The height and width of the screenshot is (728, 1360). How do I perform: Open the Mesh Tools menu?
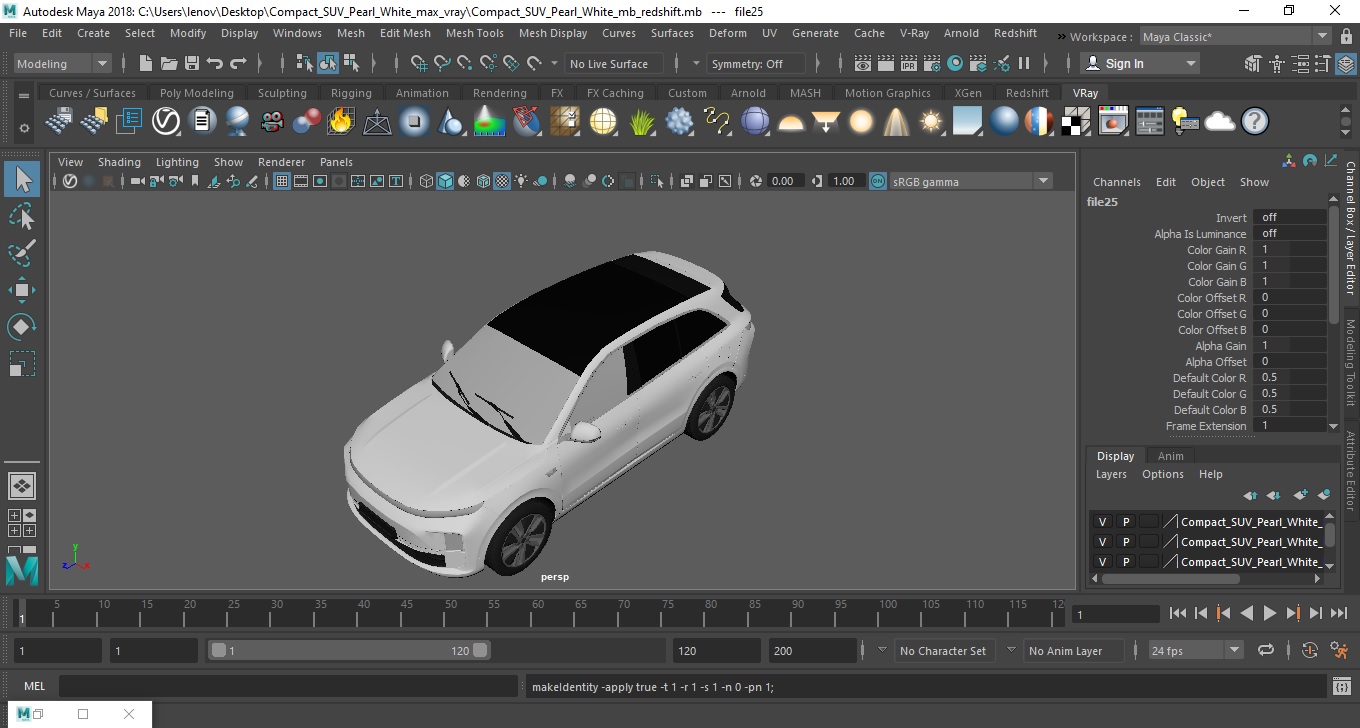point(474,33)
